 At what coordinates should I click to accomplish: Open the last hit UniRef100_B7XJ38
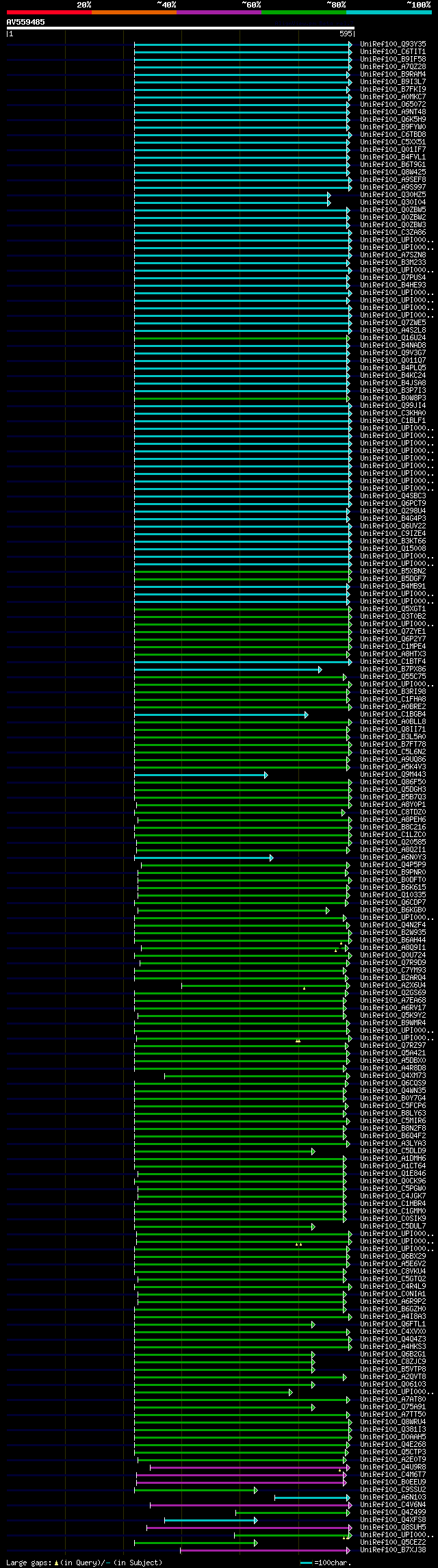tap(393, 1550)
